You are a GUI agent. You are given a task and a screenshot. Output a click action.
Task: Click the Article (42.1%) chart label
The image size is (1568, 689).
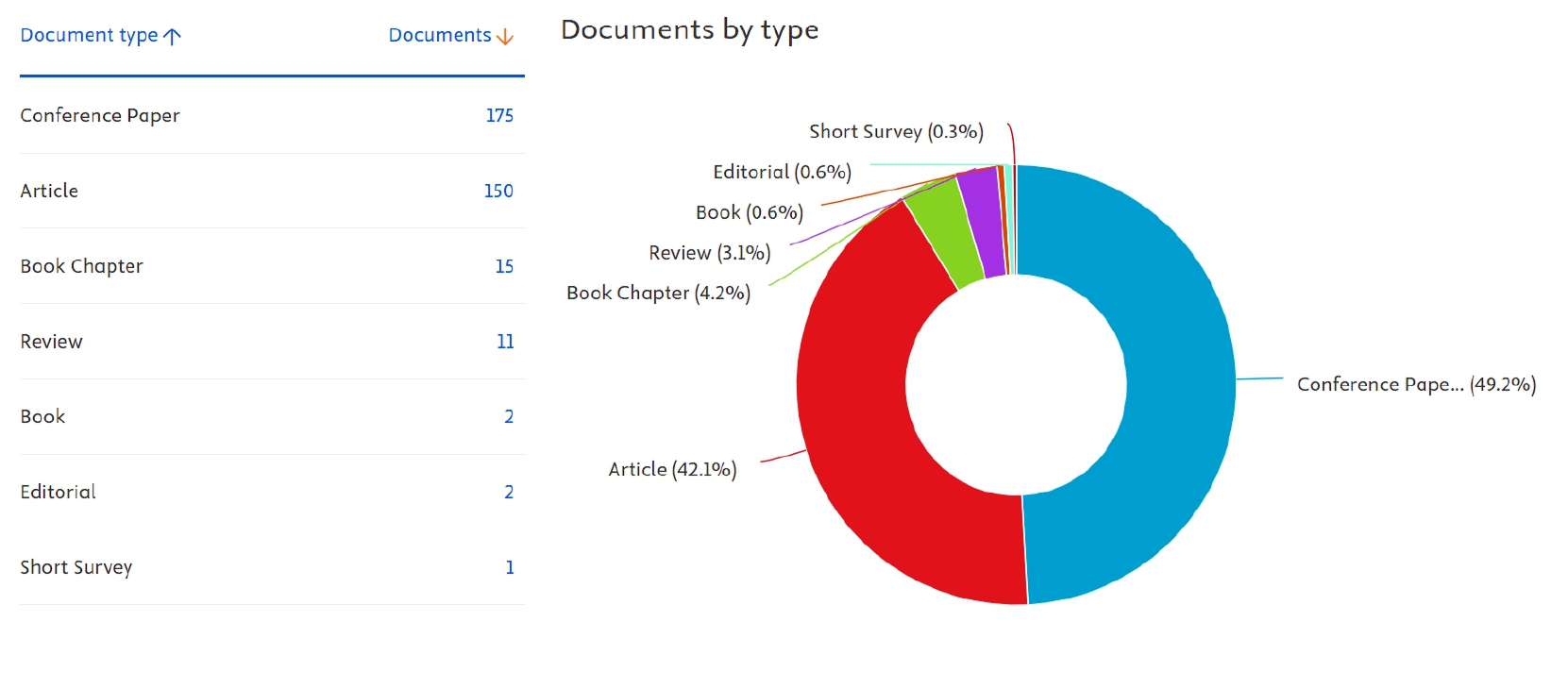tap(672, 469)
